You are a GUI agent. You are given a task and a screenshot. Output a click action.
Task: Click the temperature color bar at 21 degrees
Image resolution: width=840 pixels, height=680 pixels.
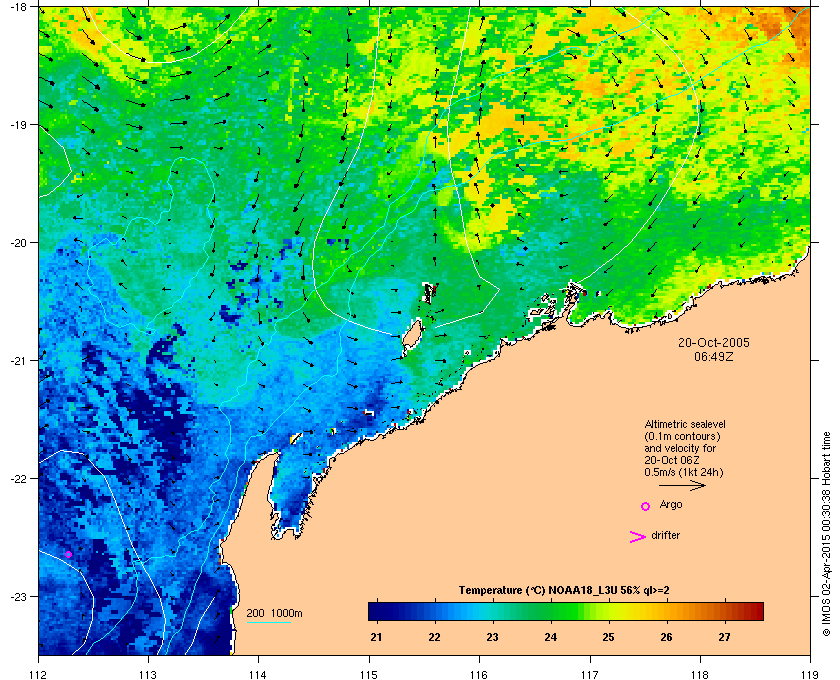click(378, 611)
